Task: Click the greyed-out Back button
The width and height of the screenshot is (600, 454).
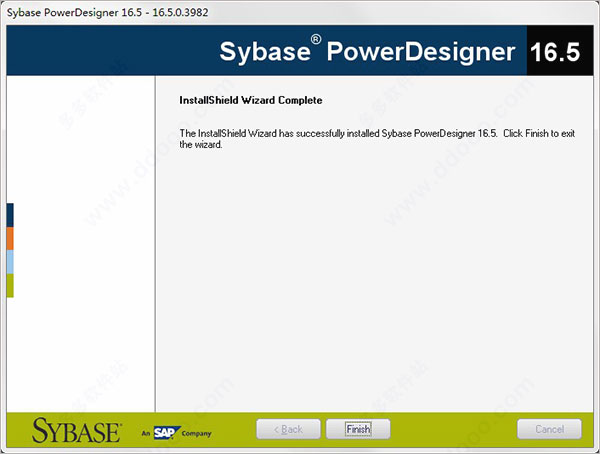Action: (288, 429)
